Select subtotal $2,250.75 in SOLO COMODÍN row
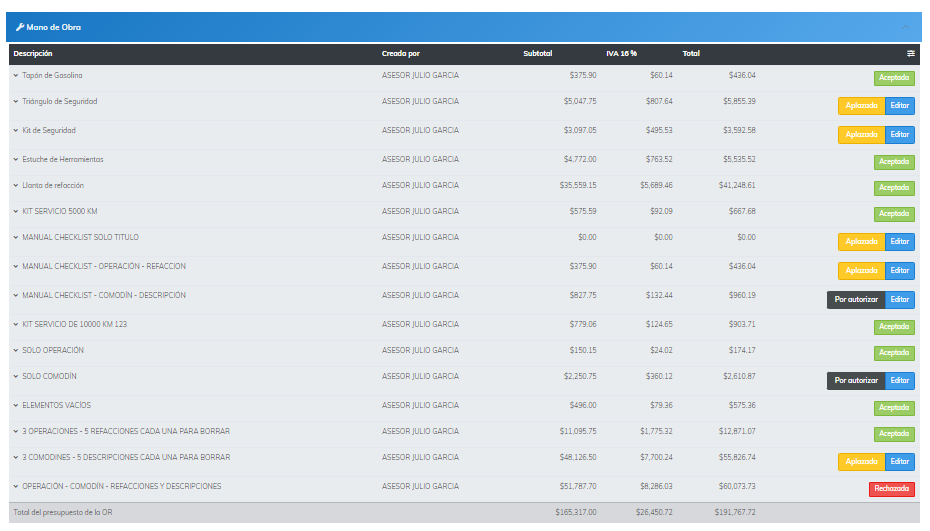The image size is (930, 531). point(580,377)
